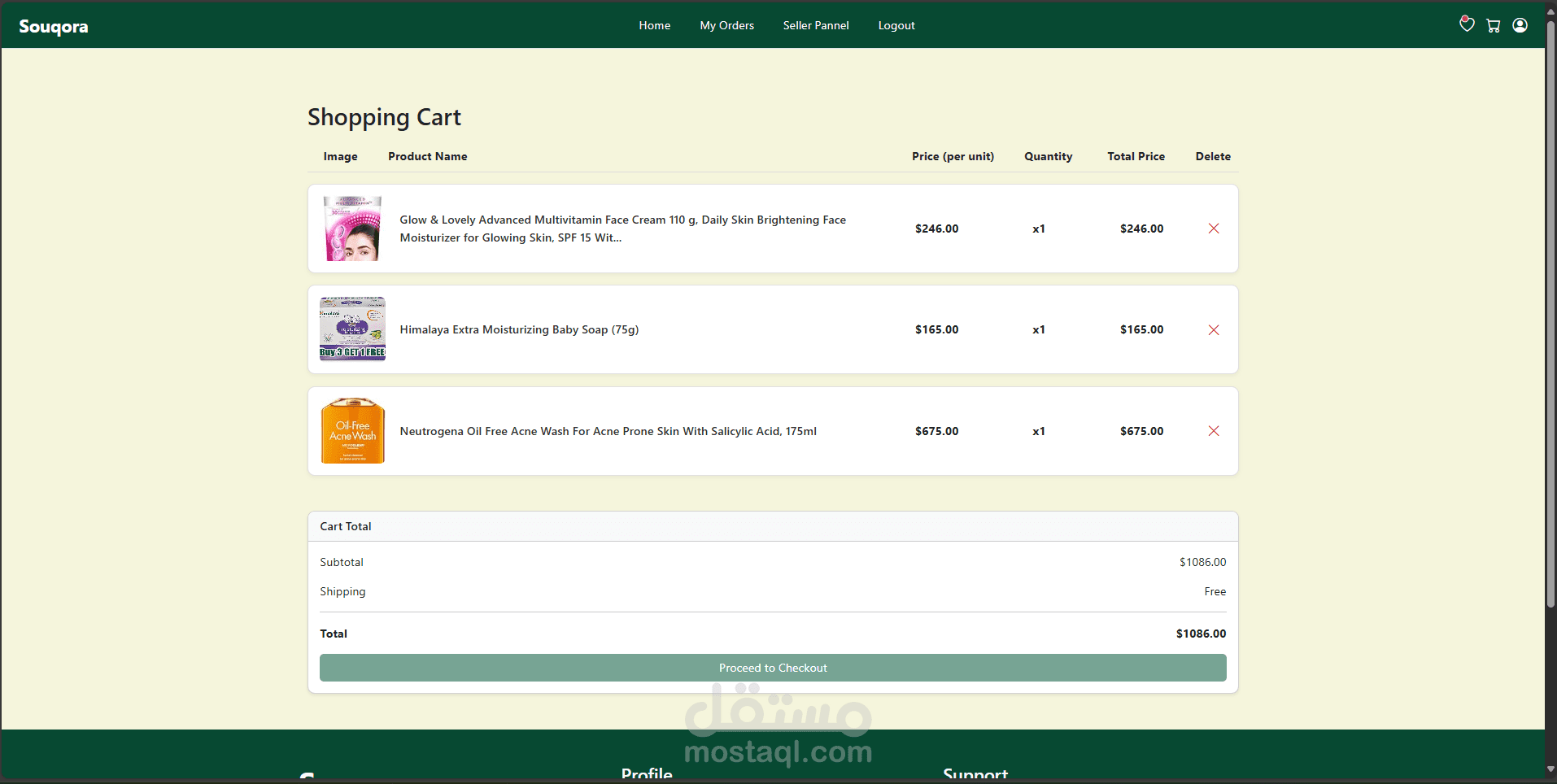Click the x1 quantity of Himalaya soap

coord(1039,329)
